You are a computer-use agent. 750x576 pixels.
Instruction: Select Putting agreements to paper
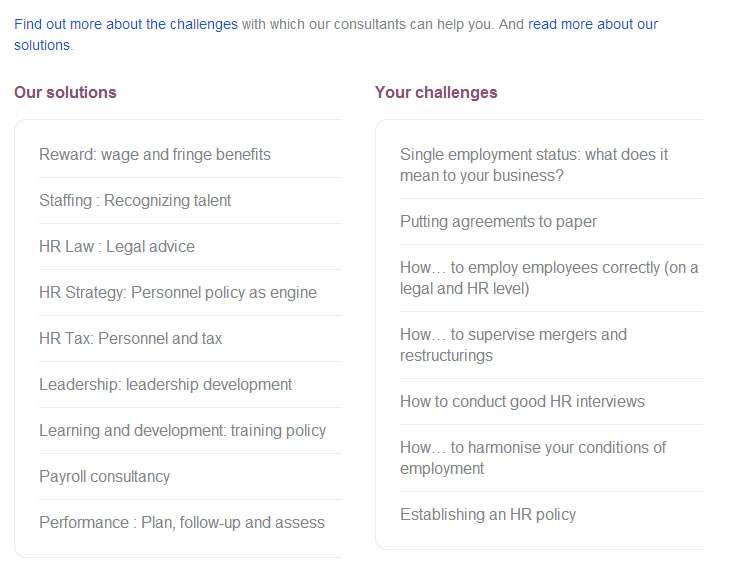tap(498, 222)
